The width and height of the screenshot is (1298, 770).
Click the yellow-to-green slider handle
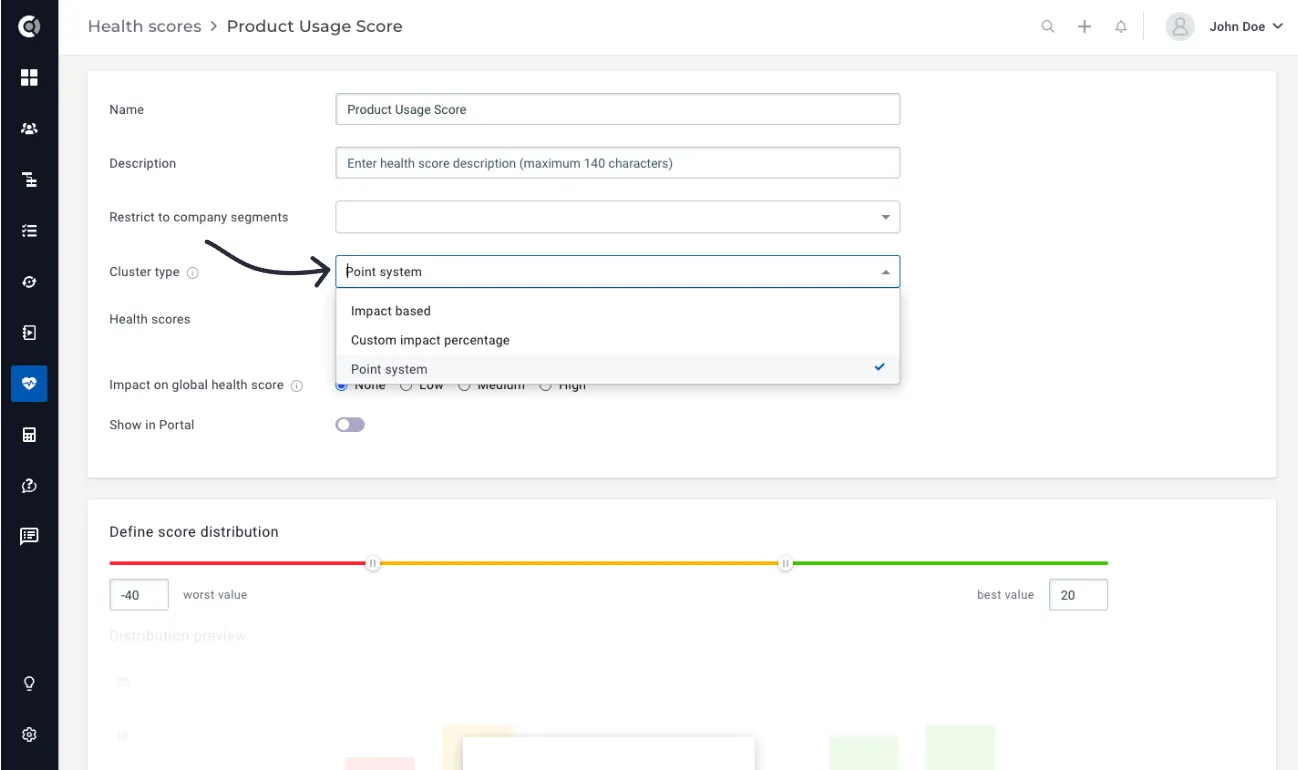coord(786,564)
